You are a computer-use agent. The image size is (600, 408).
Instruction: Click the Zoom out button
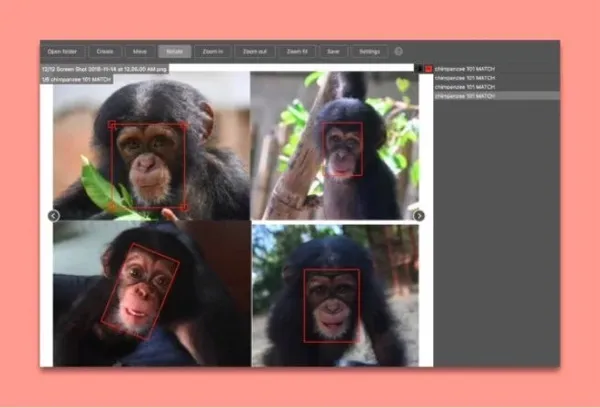(255, 51)
